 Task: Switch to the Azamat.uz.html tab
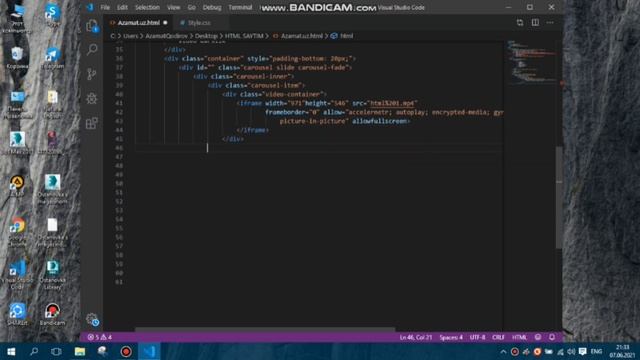point(138,23)
